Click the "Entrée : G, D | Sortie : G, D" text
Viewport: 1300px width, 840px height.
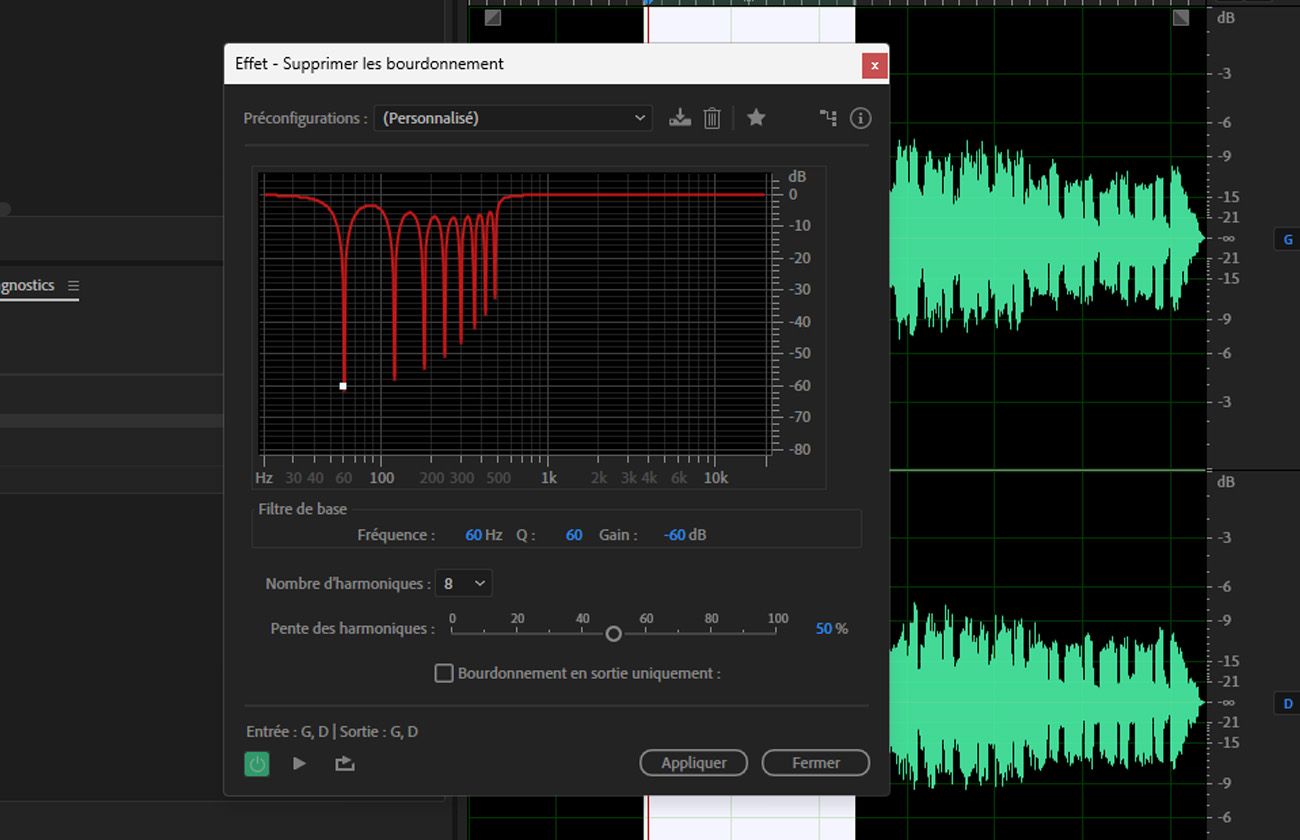(332, 732)
